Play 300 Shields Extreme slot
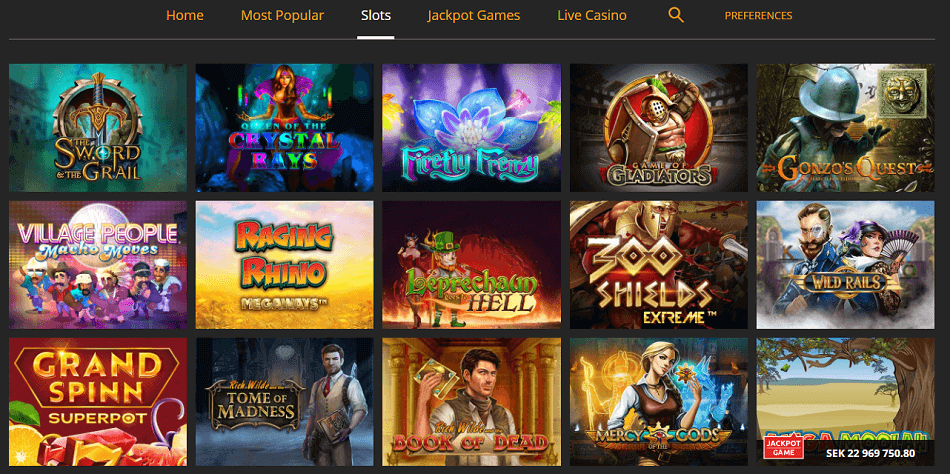The image size is (950, 474). pos(659,265)
